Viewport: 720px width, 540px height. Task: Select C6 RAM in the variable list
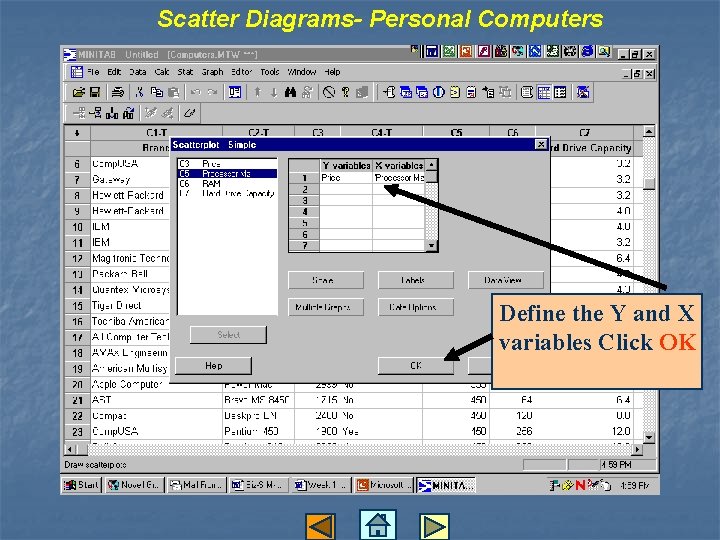pyautogui.click(x=227, y=184)
